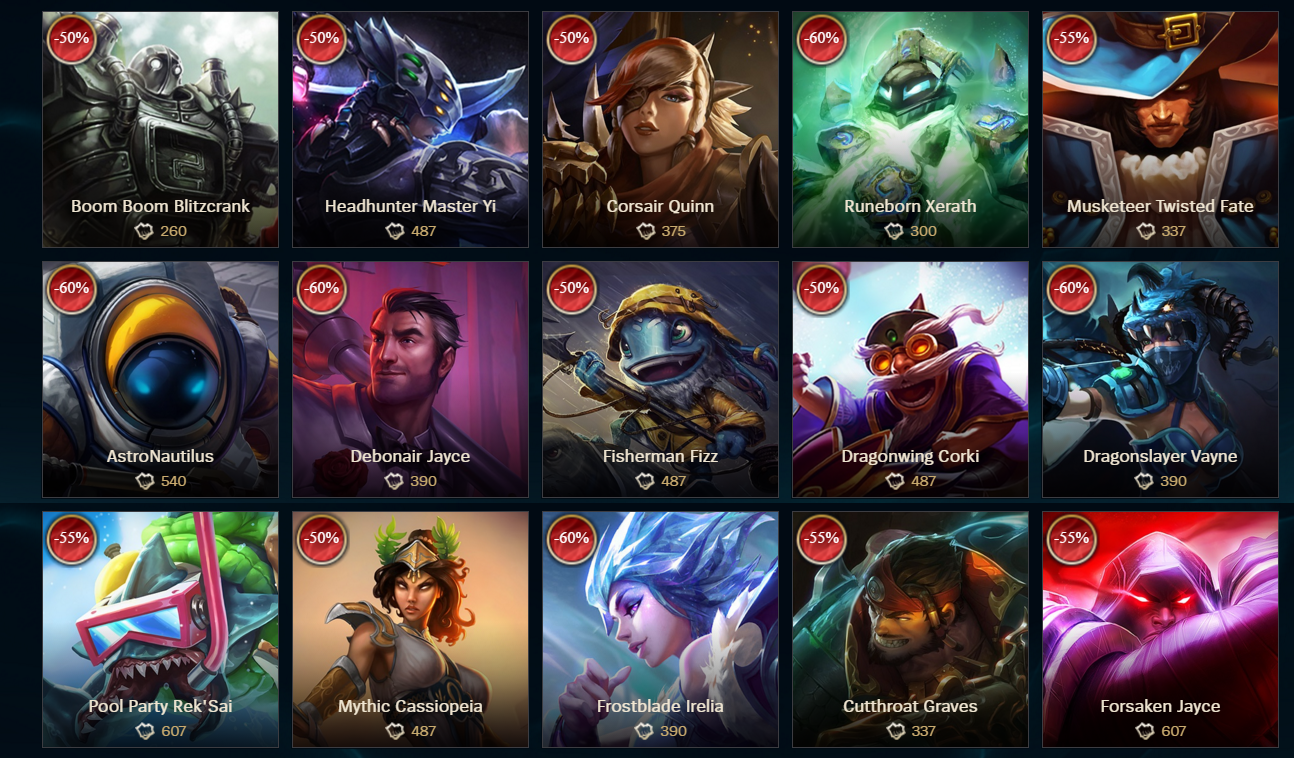Click the currency icon beside 375 on Corsair Quinn
The width and height of the screenshot is (1294, 758).
coord(645,231)
